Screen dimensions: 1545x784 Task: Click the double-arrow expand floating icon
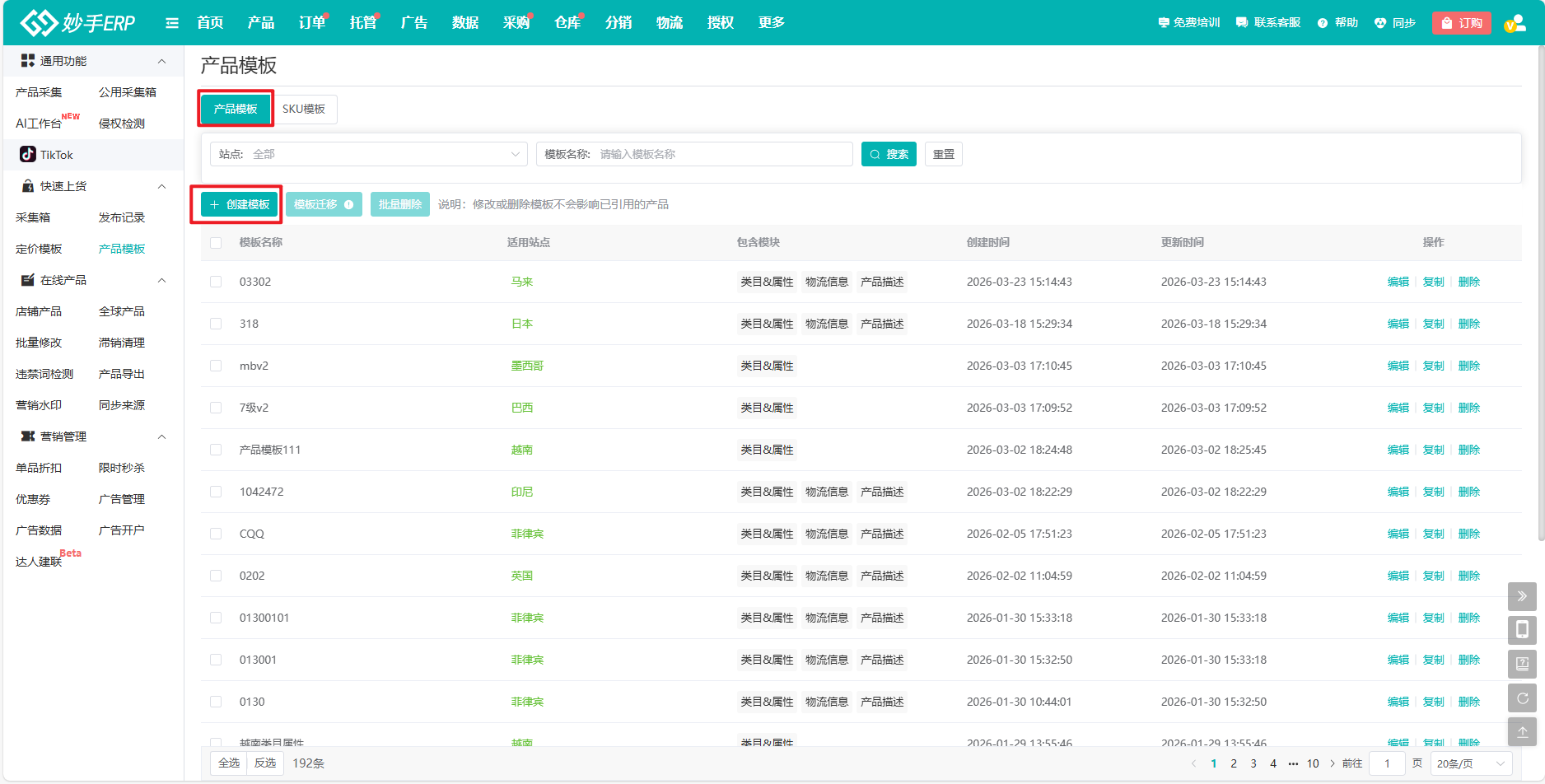pos(1522,596)
